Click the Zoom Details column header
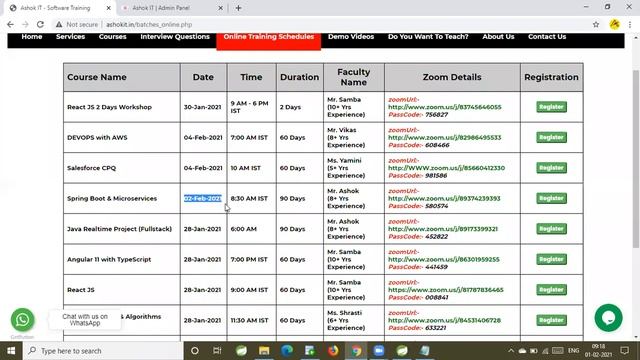640x360 pixels. pos(452,77)
